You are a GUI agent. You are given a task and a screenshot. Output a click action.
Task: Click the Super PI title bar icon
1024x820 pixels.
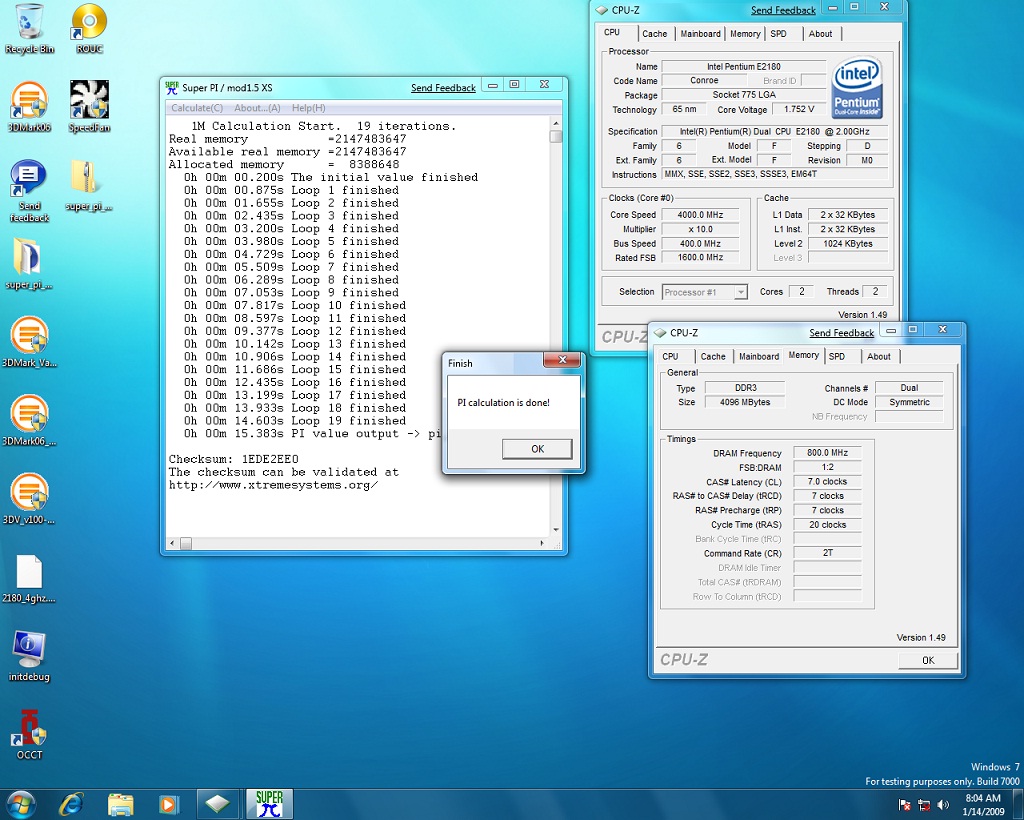[172, 87]
